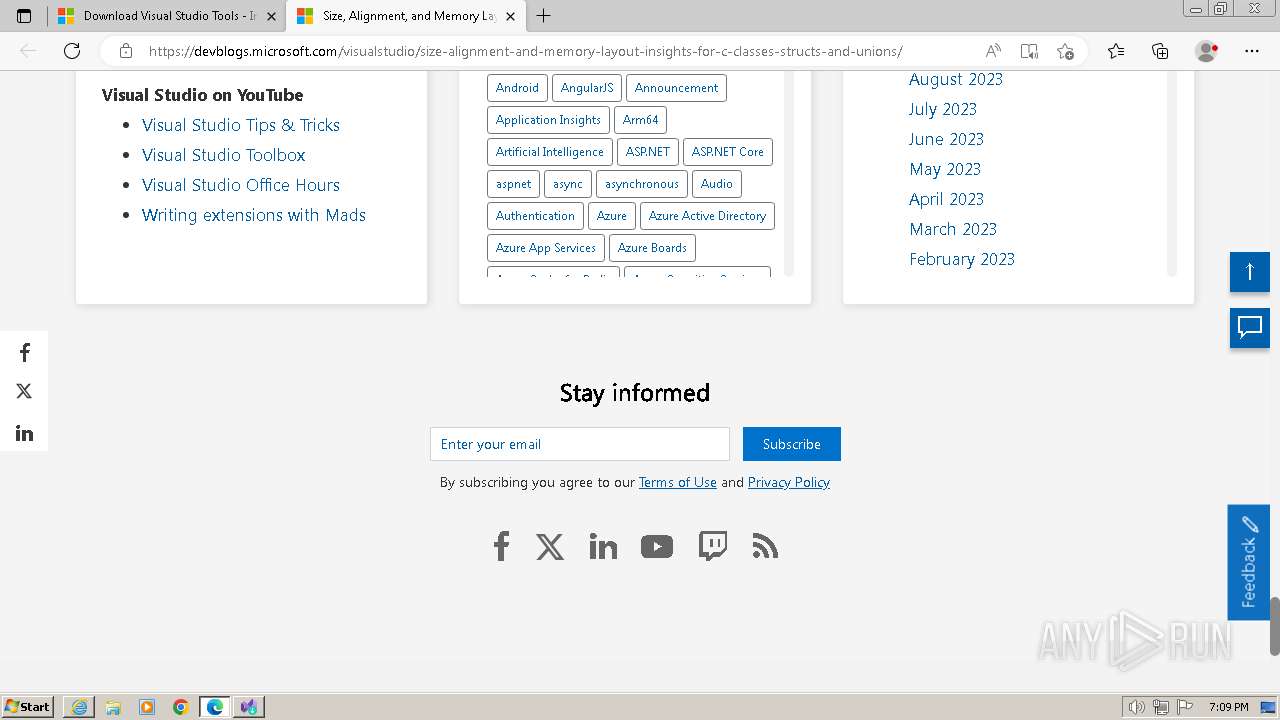This screenshot has width=1280, height=720.
Task: Refresh the page
Action: pyautogui.click(x=72, y=51)
